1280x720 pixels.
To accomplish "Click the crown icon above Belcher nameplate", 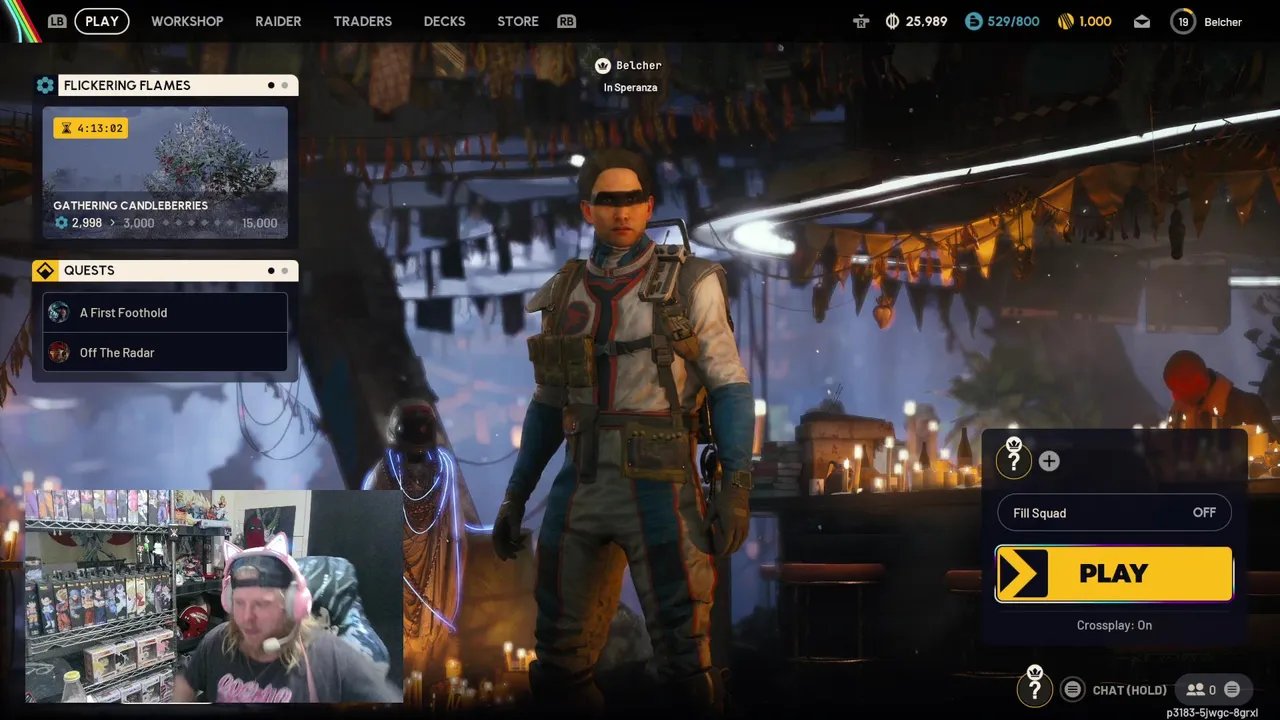I will [603, 66].
